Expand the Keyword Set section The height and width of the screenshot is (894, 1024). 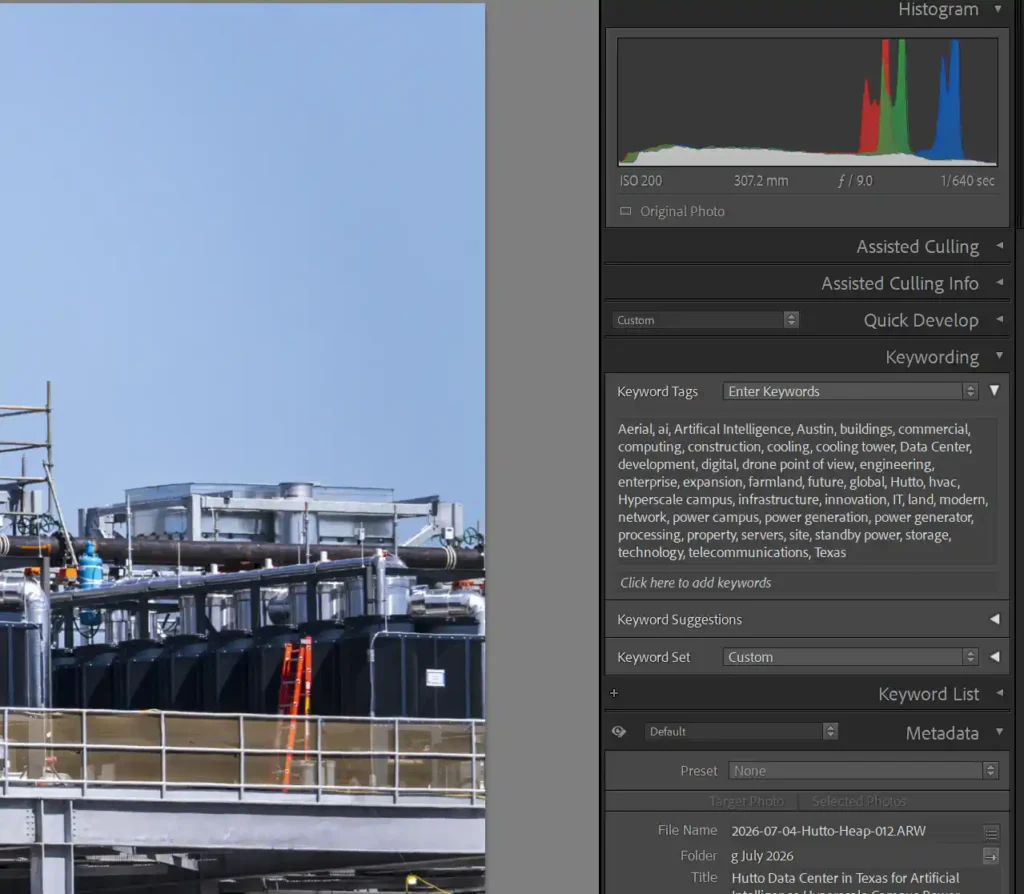click(x=994, y=657)
